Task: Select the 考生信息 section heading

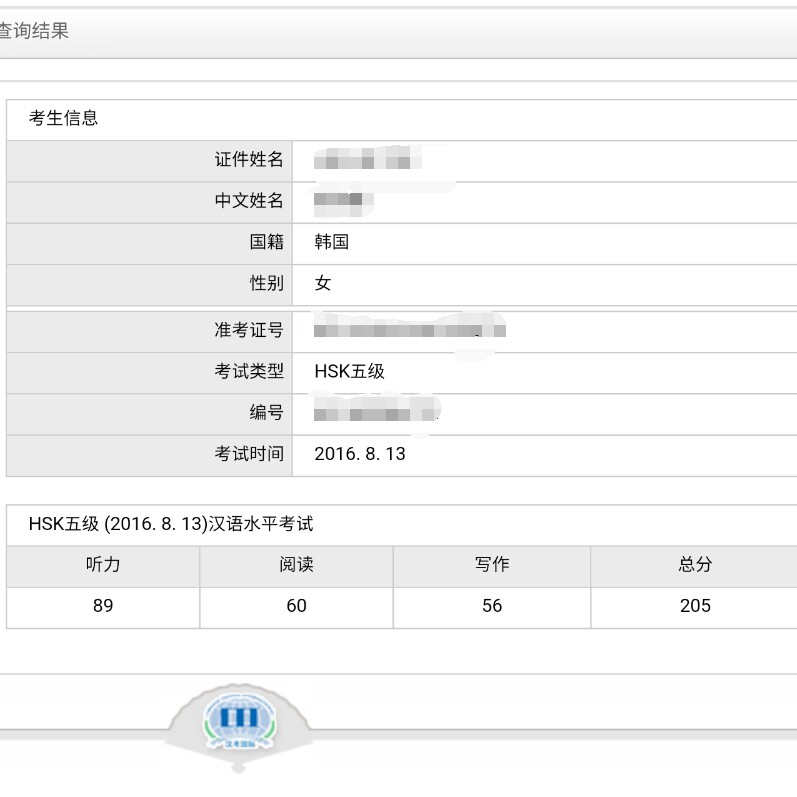Action: 64,118
